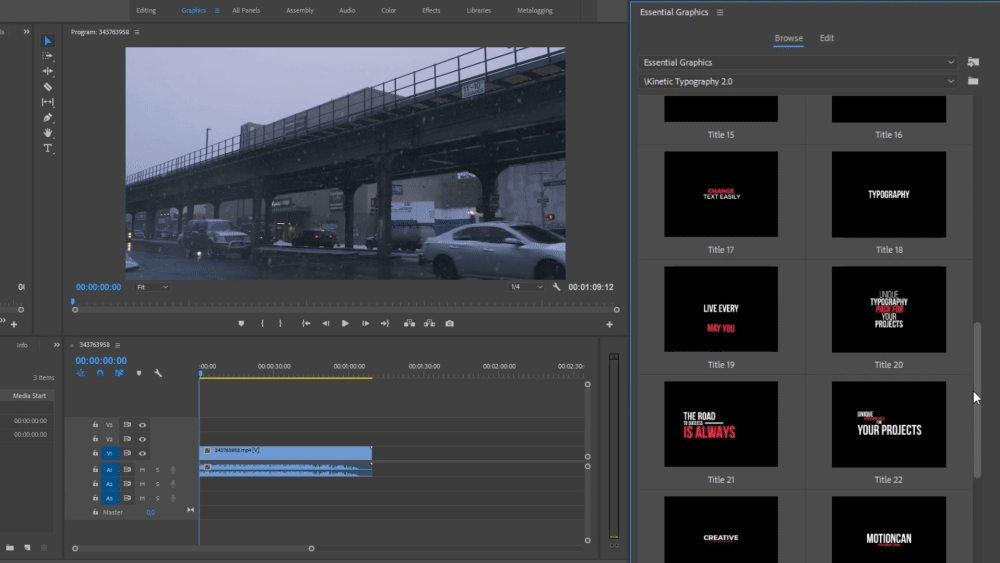Select the Title 20 template thumbnail
The width and height of the screenshot is (1000, 563).
[889, 309]
